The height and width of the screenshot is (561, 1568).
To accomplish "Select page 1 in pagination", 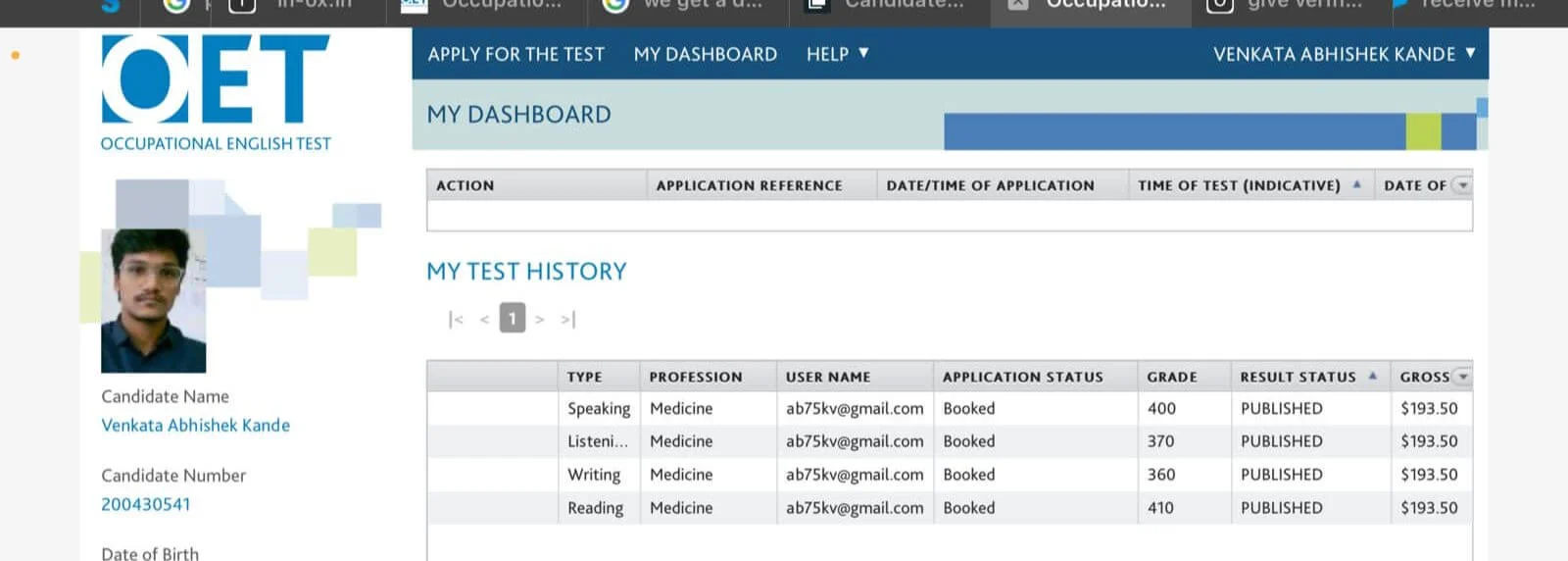I will pyautogui.click(x=512, y=318).
